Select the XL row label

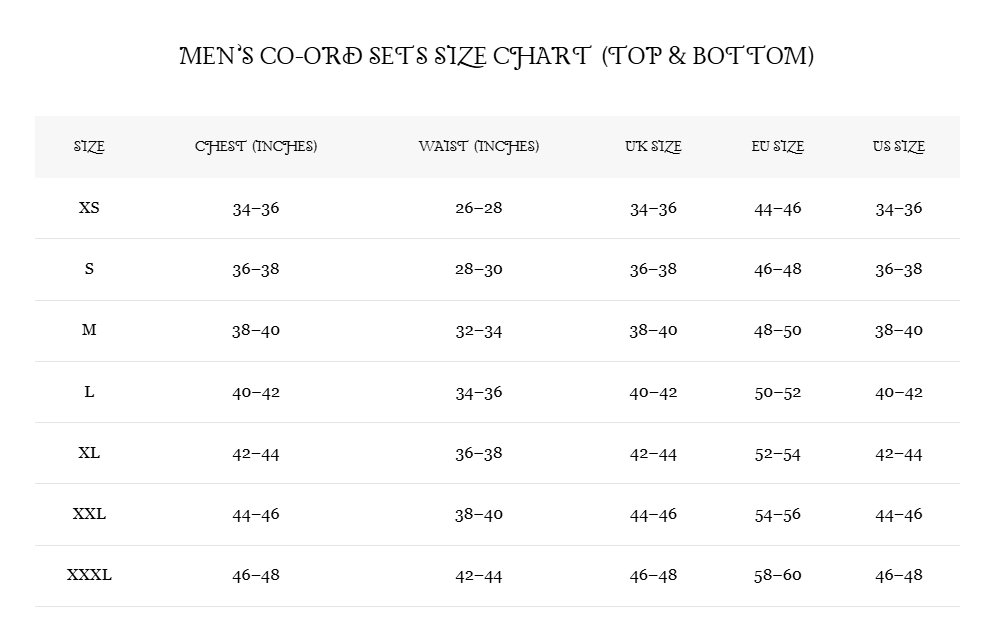[x=89, y=453]
